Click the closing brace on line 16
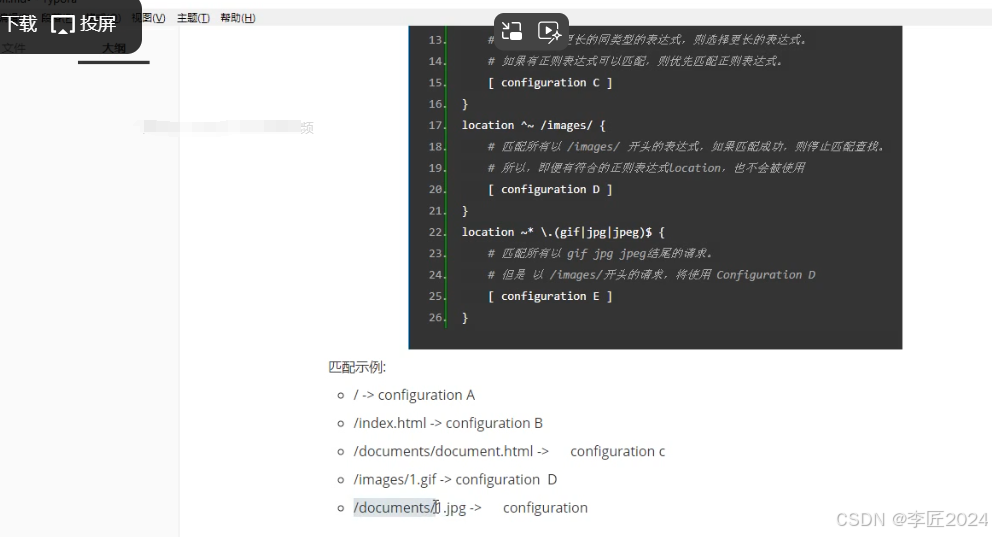992x537 pixels. point(465,104)
